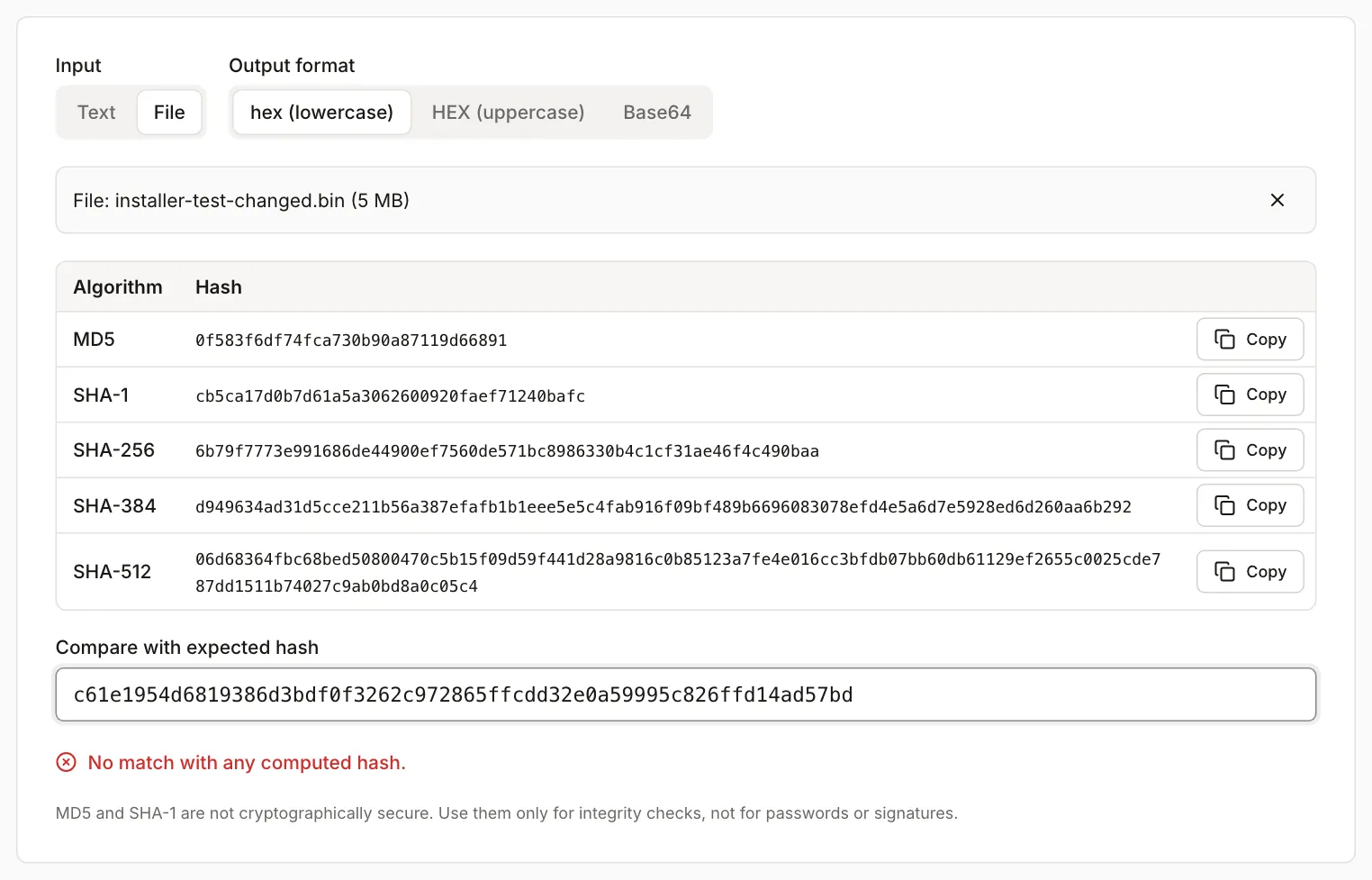Click the Algorithm column header
The image size is (1372, 880).
click(118, 287)
